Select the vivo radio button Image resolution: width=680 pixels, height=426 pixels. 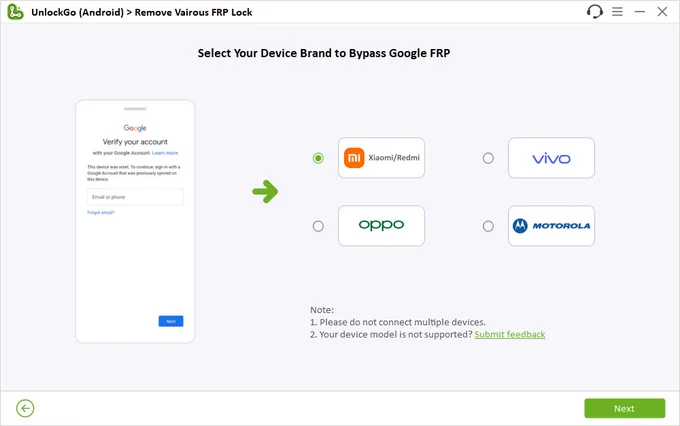tap(488, 158)
